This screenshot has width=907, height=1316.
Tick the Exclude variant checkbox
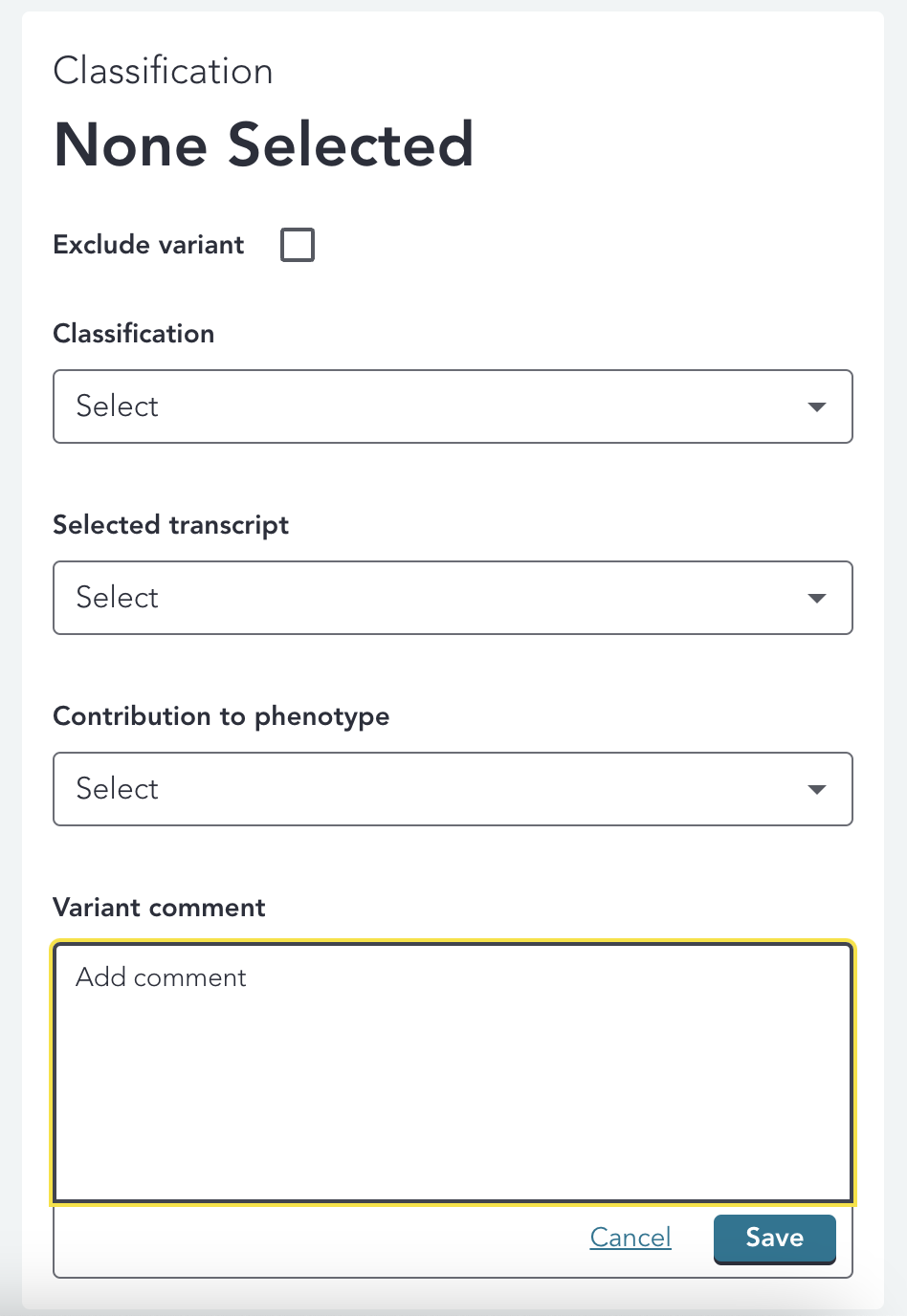(298, 245)
